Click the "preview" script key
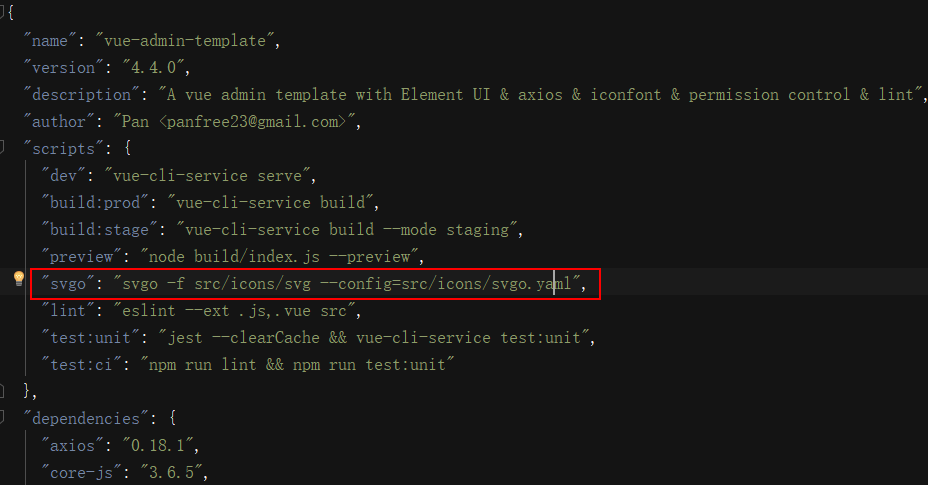Viewport: 928px width, 485px height. coord(84,257)
